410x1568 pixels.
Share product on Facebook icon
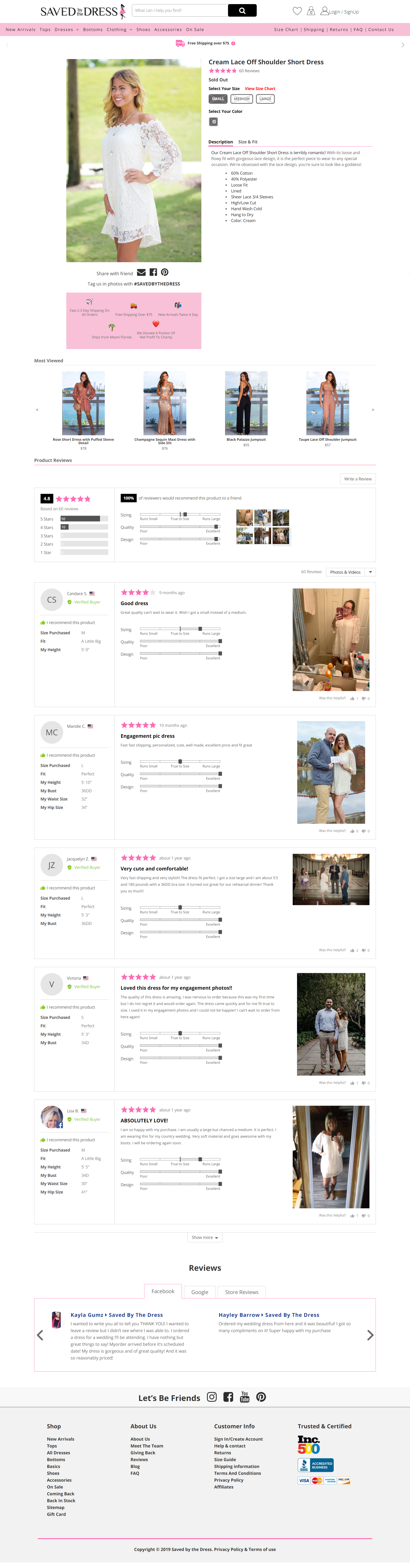(153, 273)
